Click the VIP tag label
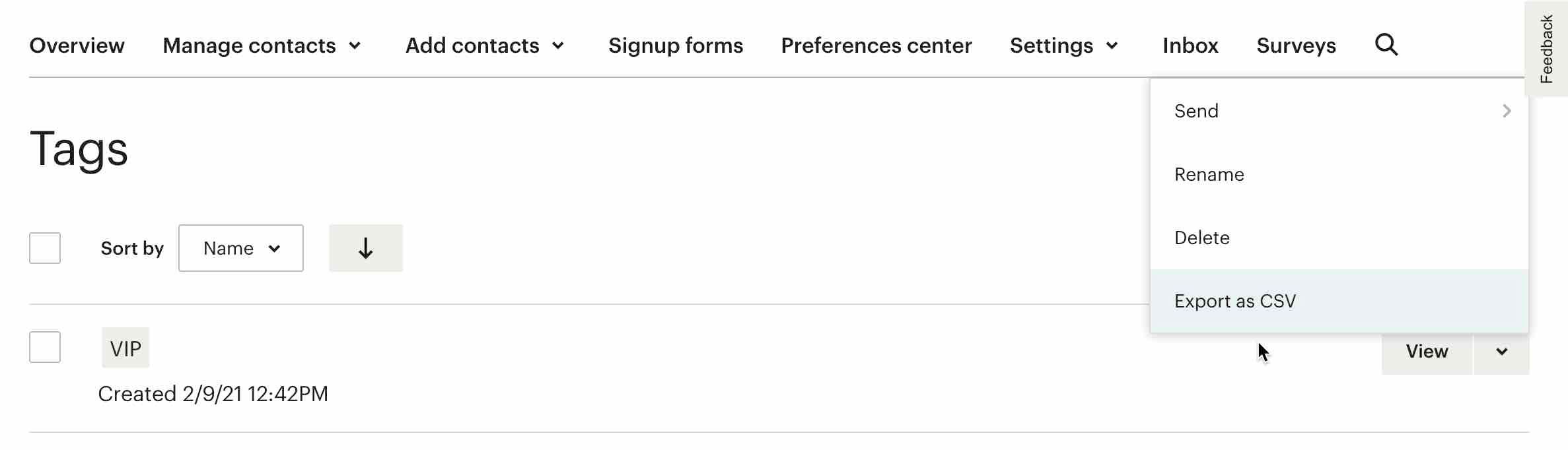Image resolution: width=1568 pixels, height=450 pixels. pyautogui.click(x=125, y=348)
